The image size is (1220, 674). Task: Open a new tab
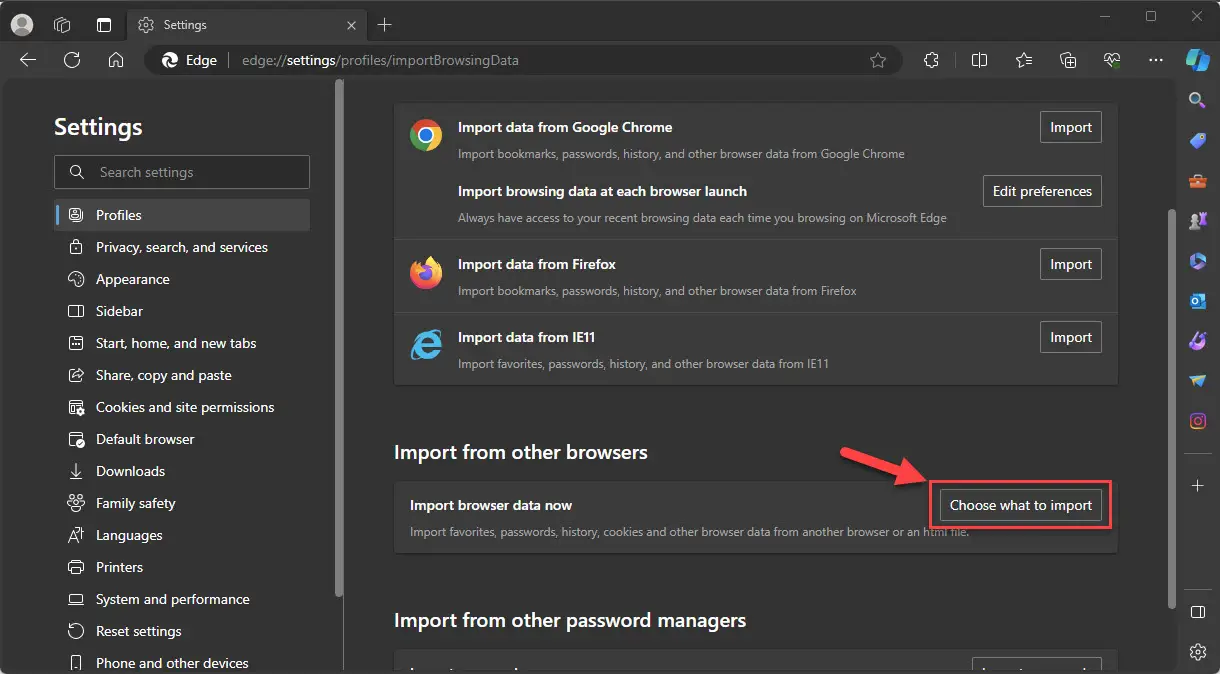[385, 25]
